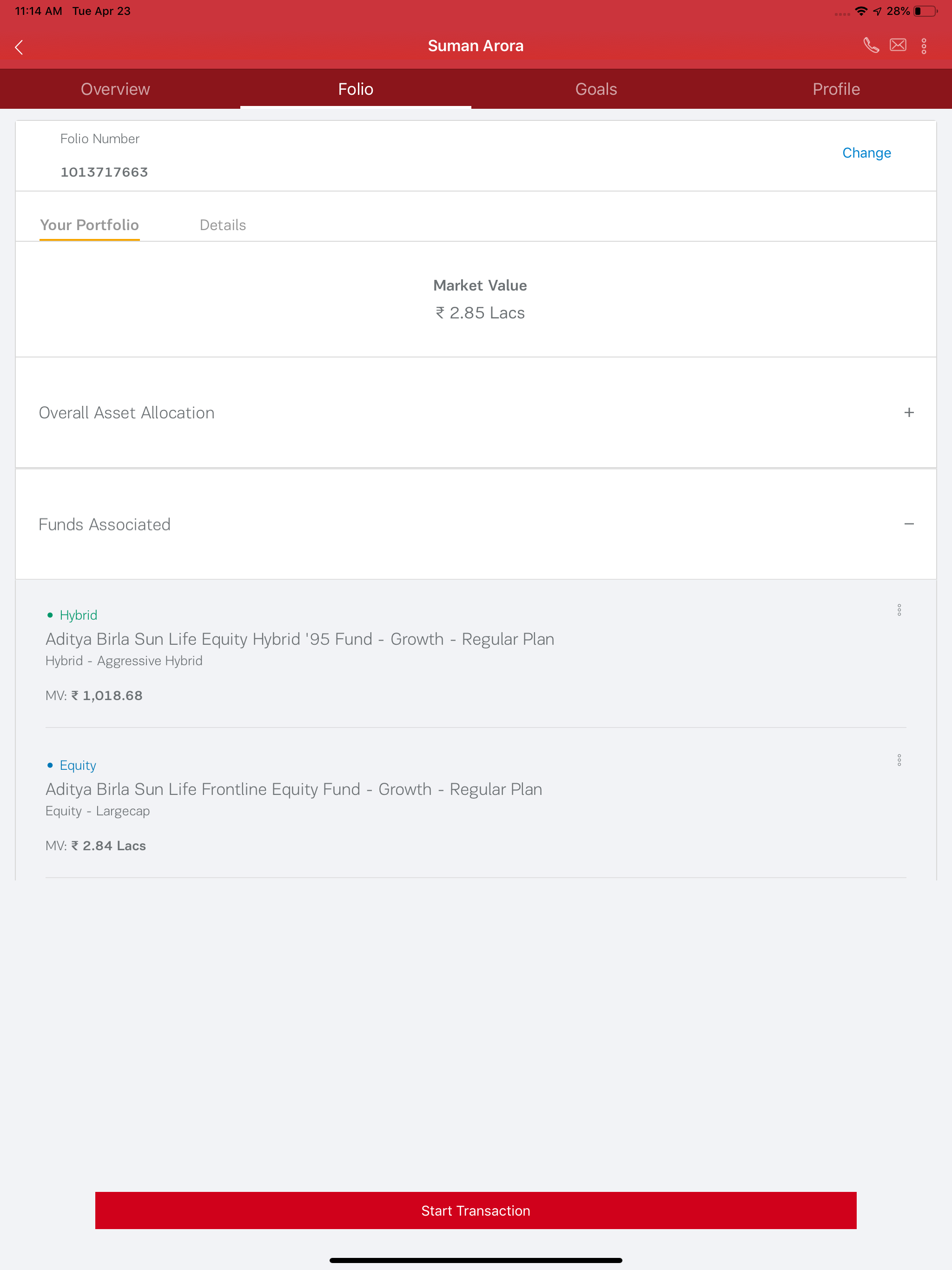Open Aditya Birla Frontline Equity Fund
The width and height of the screenshot is (952, 1270).
pos(294,789)
